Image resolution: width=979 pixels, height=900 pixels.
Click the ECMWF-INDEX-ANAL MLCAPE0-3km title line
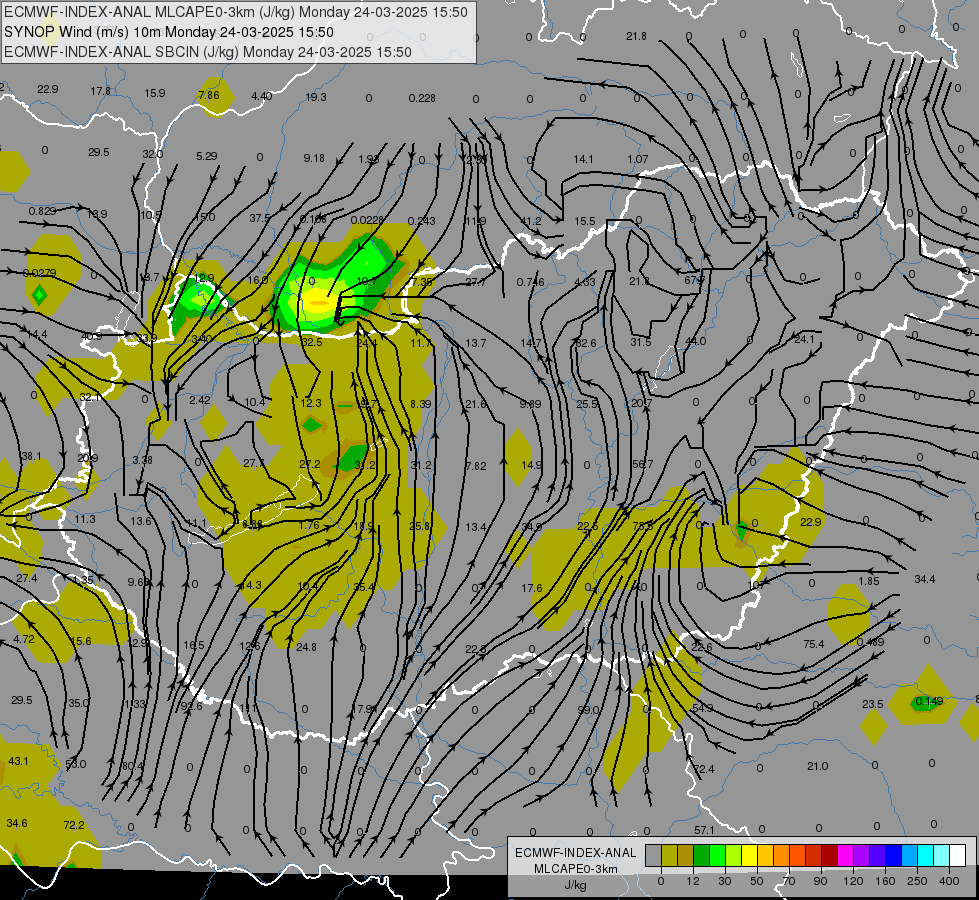click(x=235, y=12)
